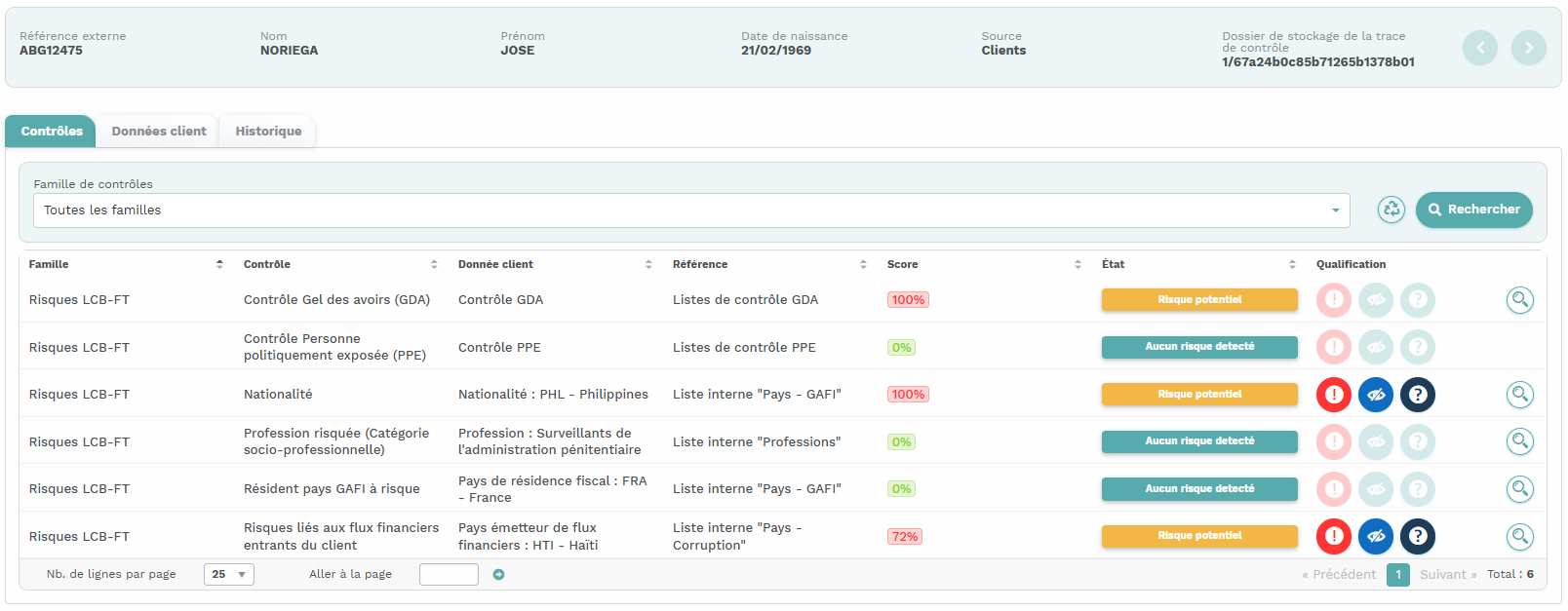Click Risque potentiel badge on Nationalité row
This screenshot has width=1568, height=611.
1199,395
